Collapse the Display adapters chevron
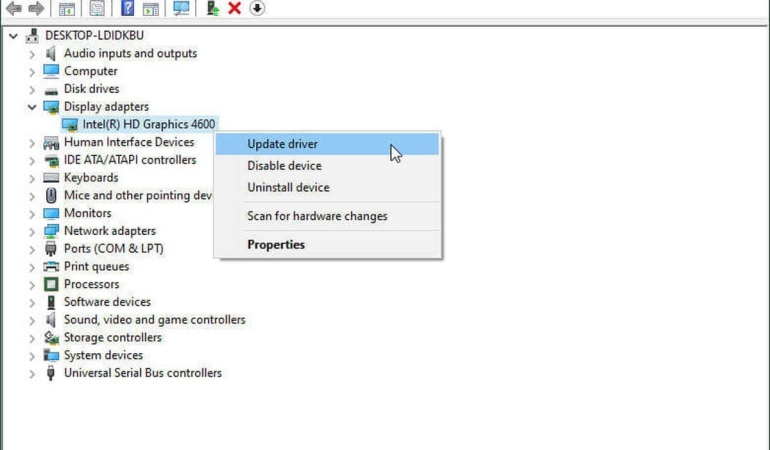 pyautogui.click(x=32, y=107)
